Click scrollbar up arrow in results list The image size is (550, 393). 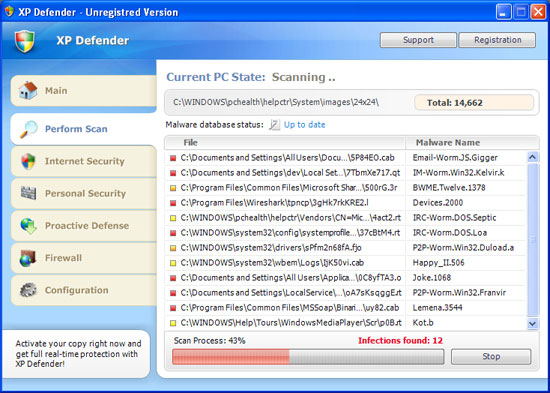(x=533, y=157)
